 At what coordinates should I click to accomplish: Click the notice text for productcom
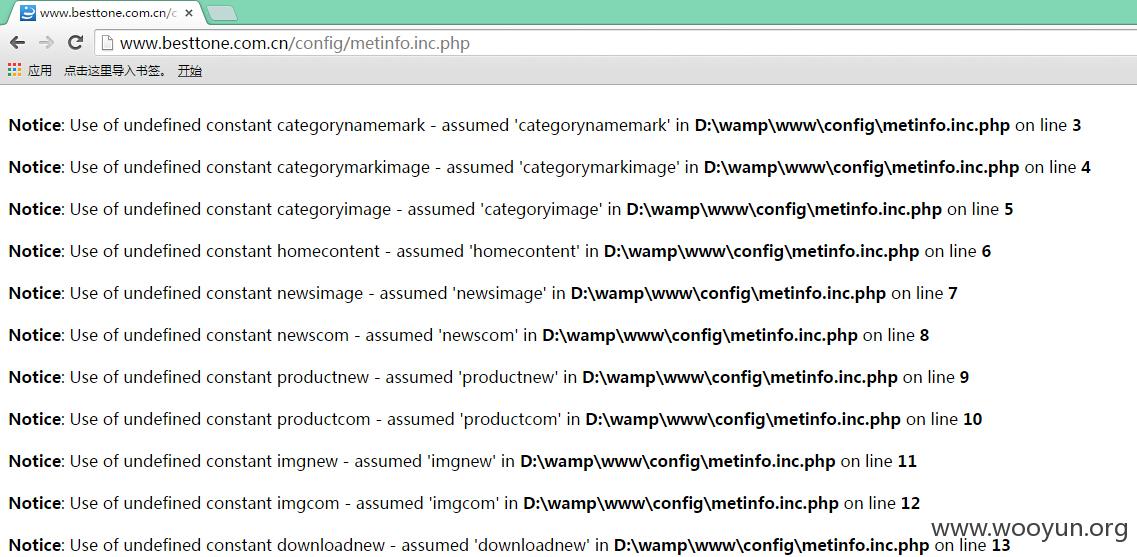[495, 420]
